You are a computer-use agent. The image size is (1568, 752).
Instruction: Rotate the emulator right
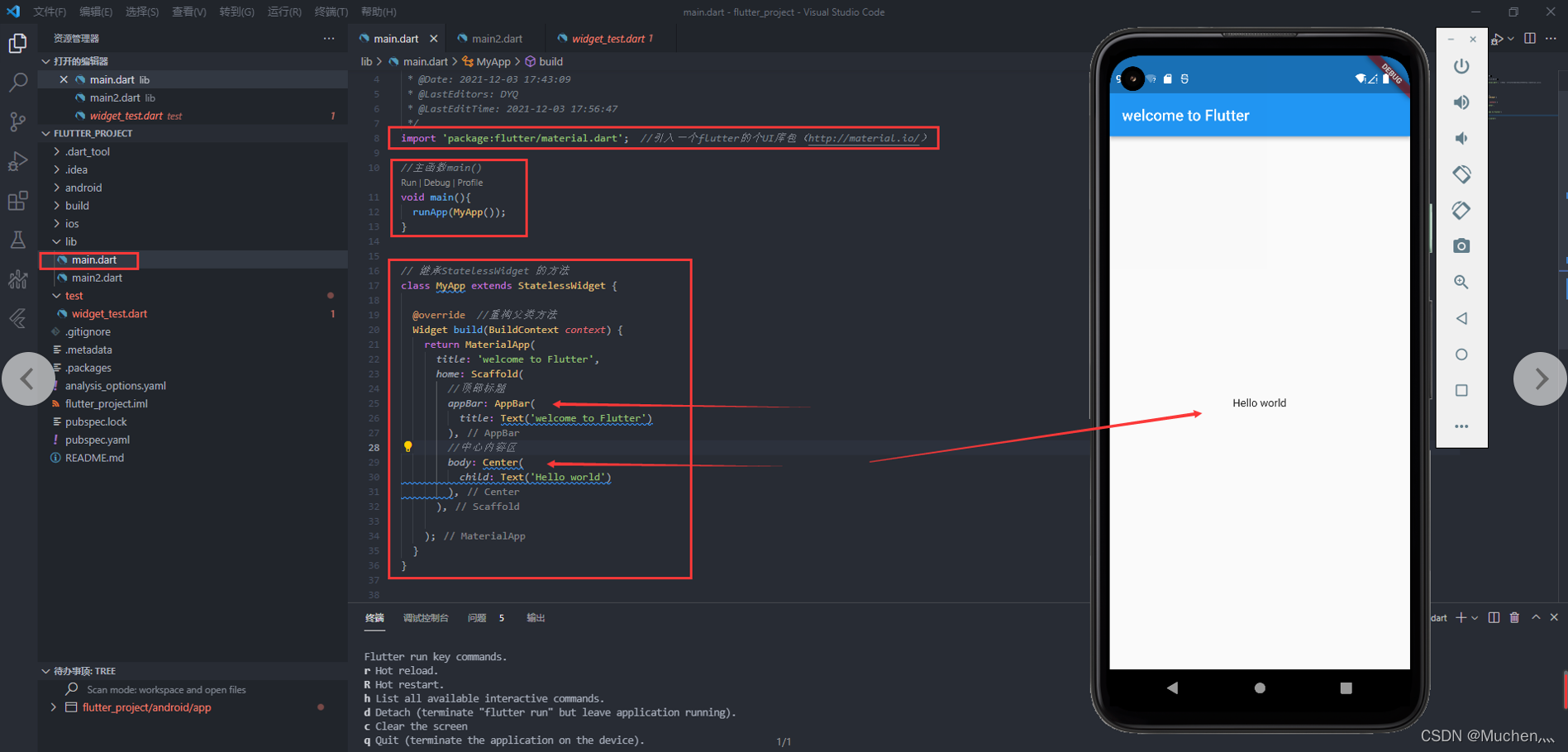click(1461, 210)
